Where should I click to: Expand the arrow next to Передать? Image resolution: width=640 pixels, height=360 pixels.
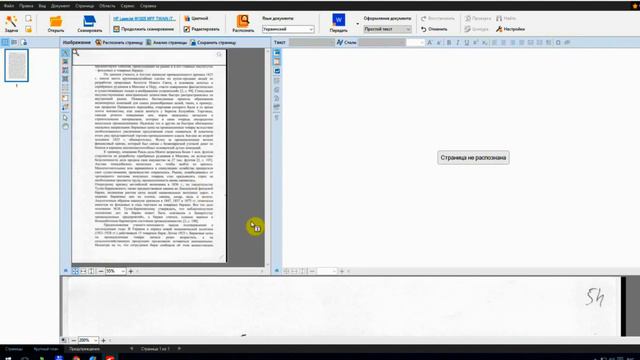point(358,24)
